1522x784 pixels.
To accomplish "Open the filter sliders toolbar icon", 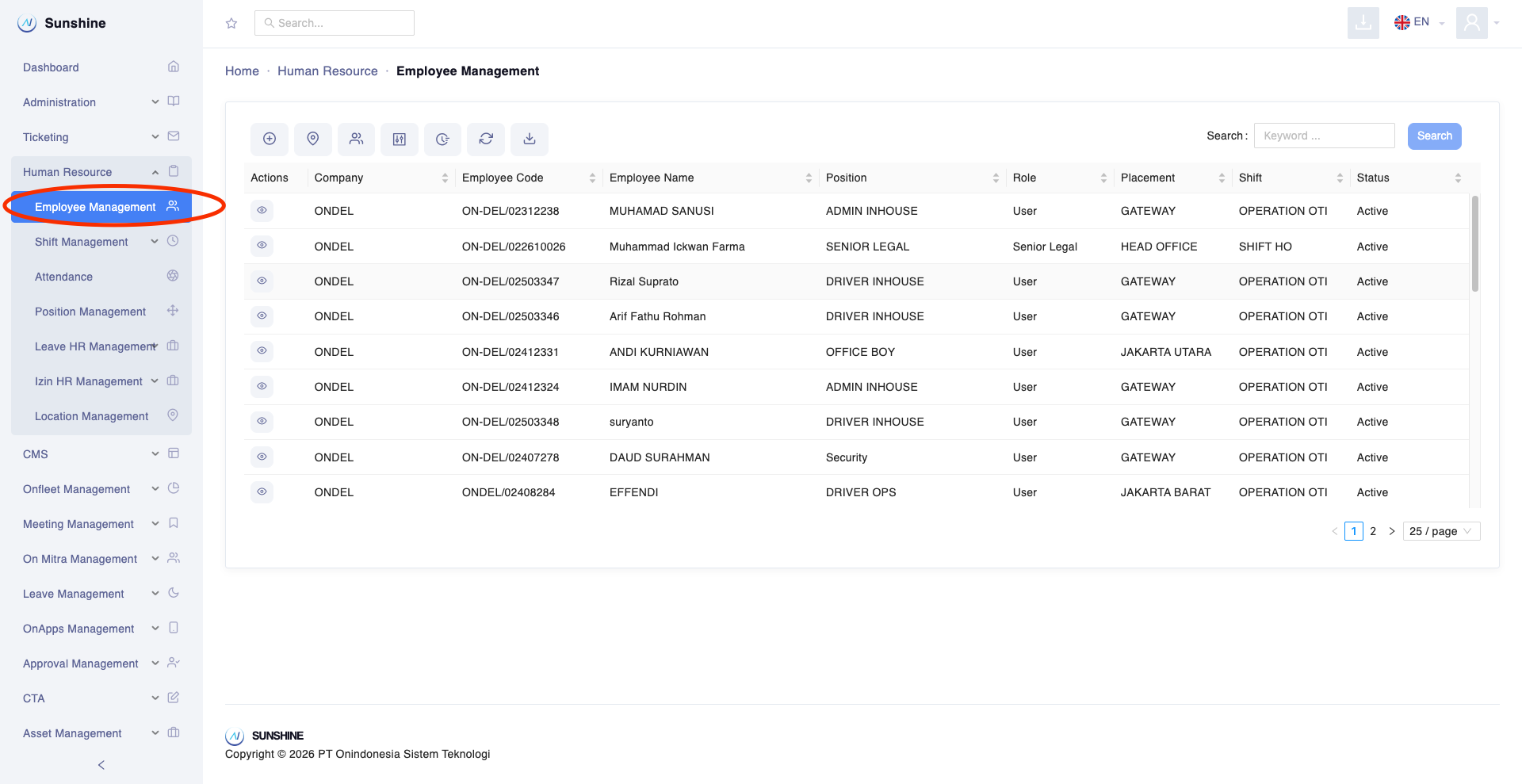I will [400, 139].
